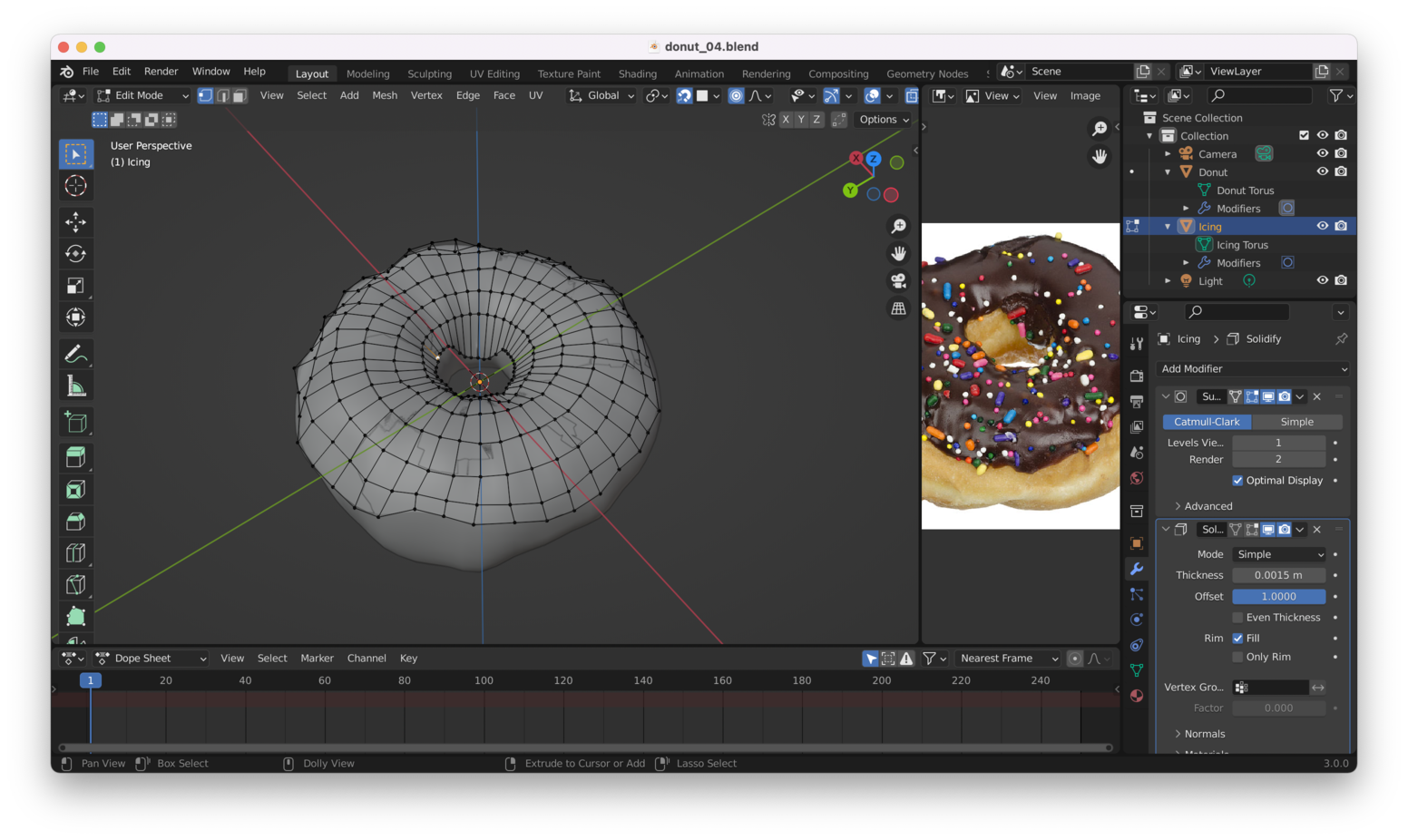
Task: Open the Add Modifier dropdown
Action: tap(1254, 369)
